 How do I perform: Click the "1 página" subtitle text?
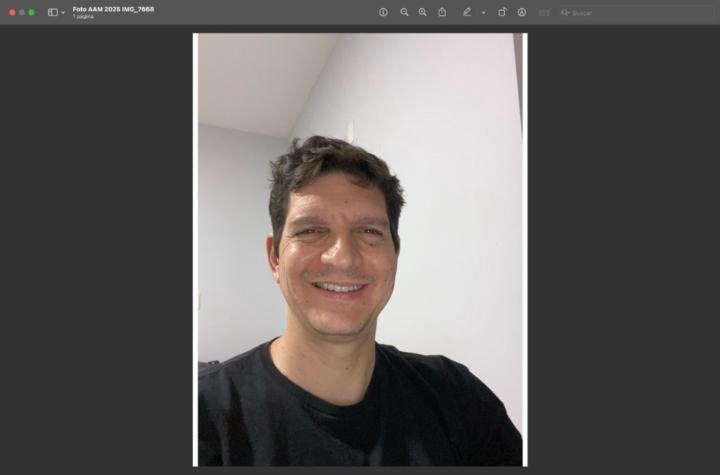click(x=82, y=17)
